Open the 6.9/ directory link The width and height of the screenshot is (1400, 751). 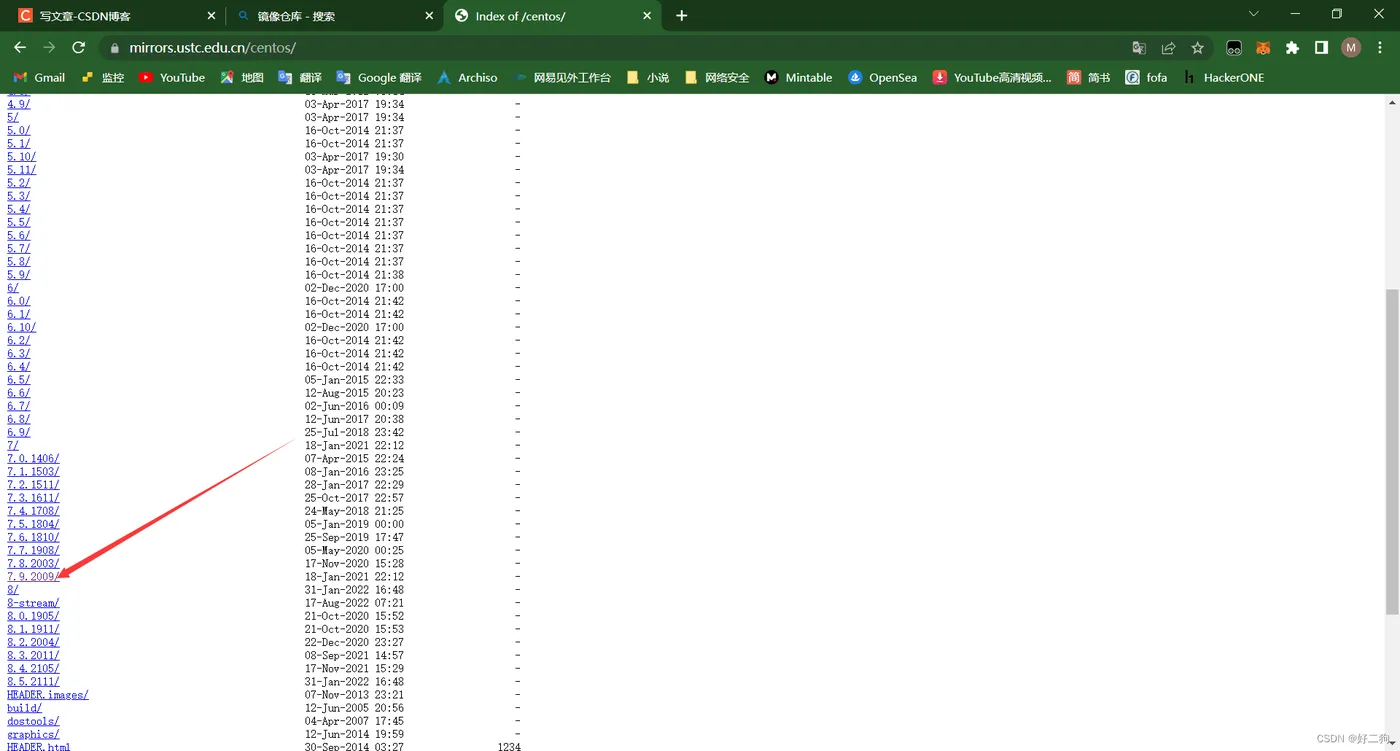(x=18, y=432)
